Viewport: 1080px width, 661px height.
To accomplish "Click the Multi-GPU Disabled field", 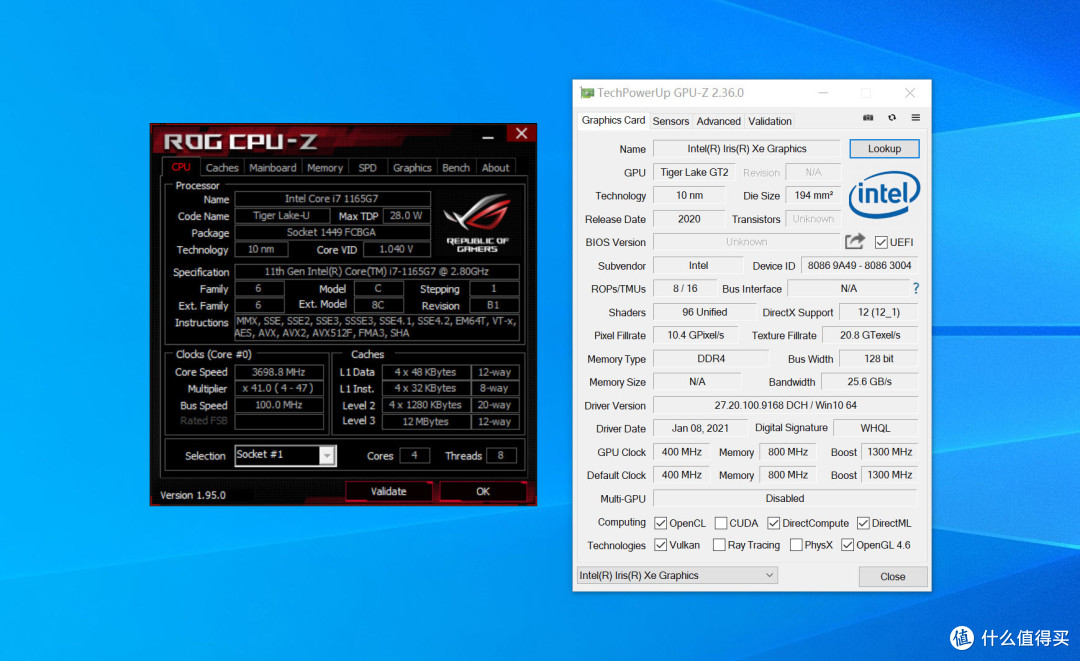I will pos(785,498).
